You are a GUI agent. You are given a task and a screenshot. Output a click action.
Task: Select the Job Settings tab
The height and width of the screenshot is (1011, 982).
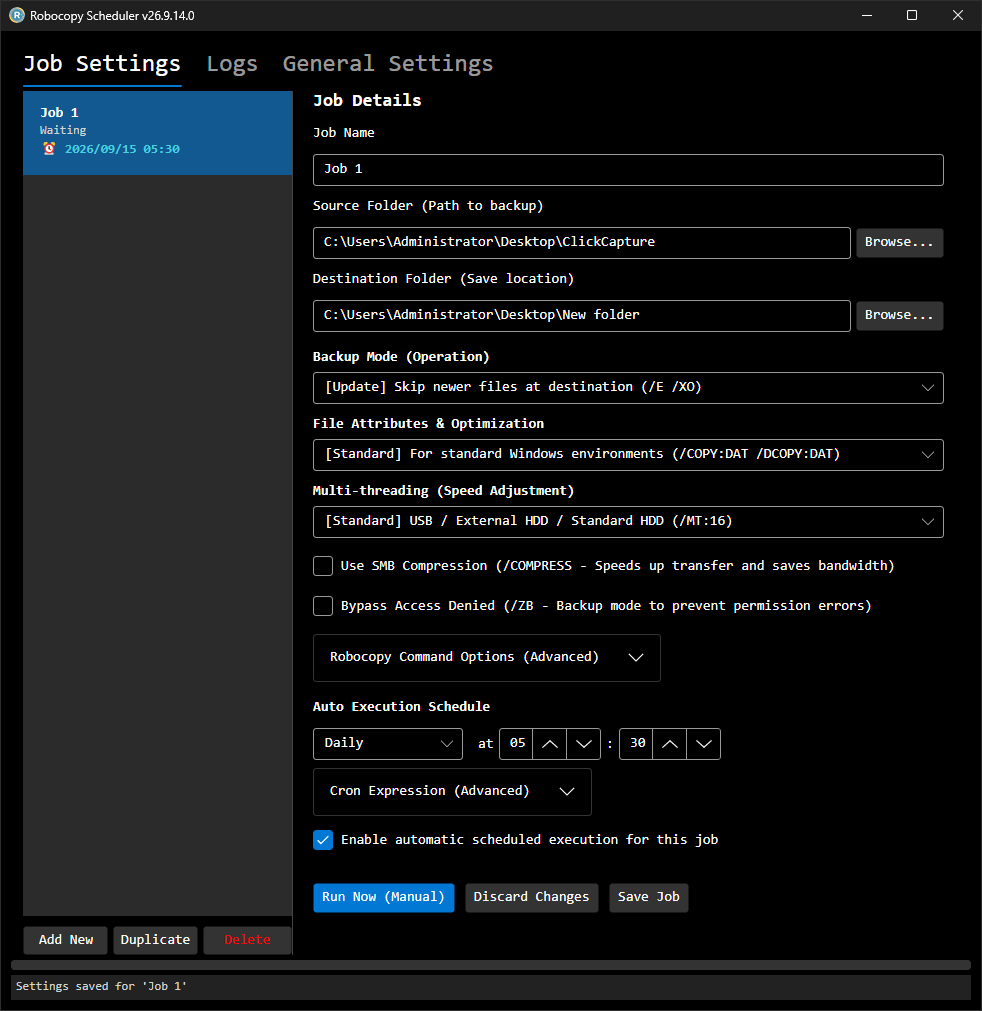(x=102, y=64)
